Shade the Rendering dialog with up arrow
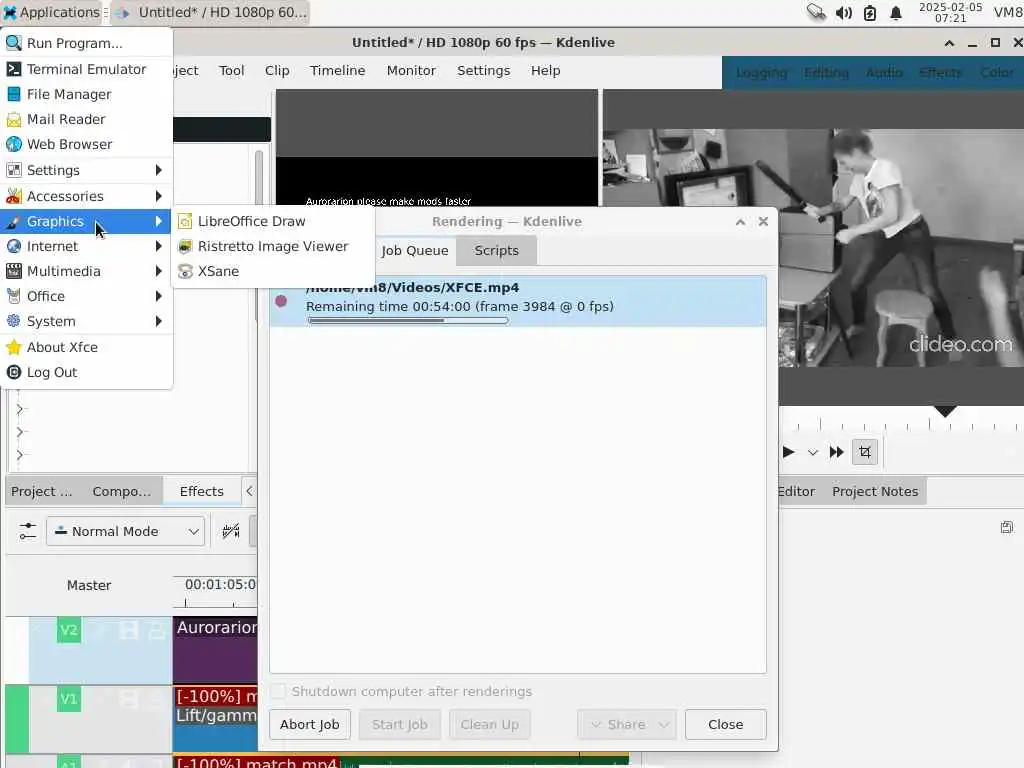Screen dimensions: 1024x768 [x=740, y=221]
